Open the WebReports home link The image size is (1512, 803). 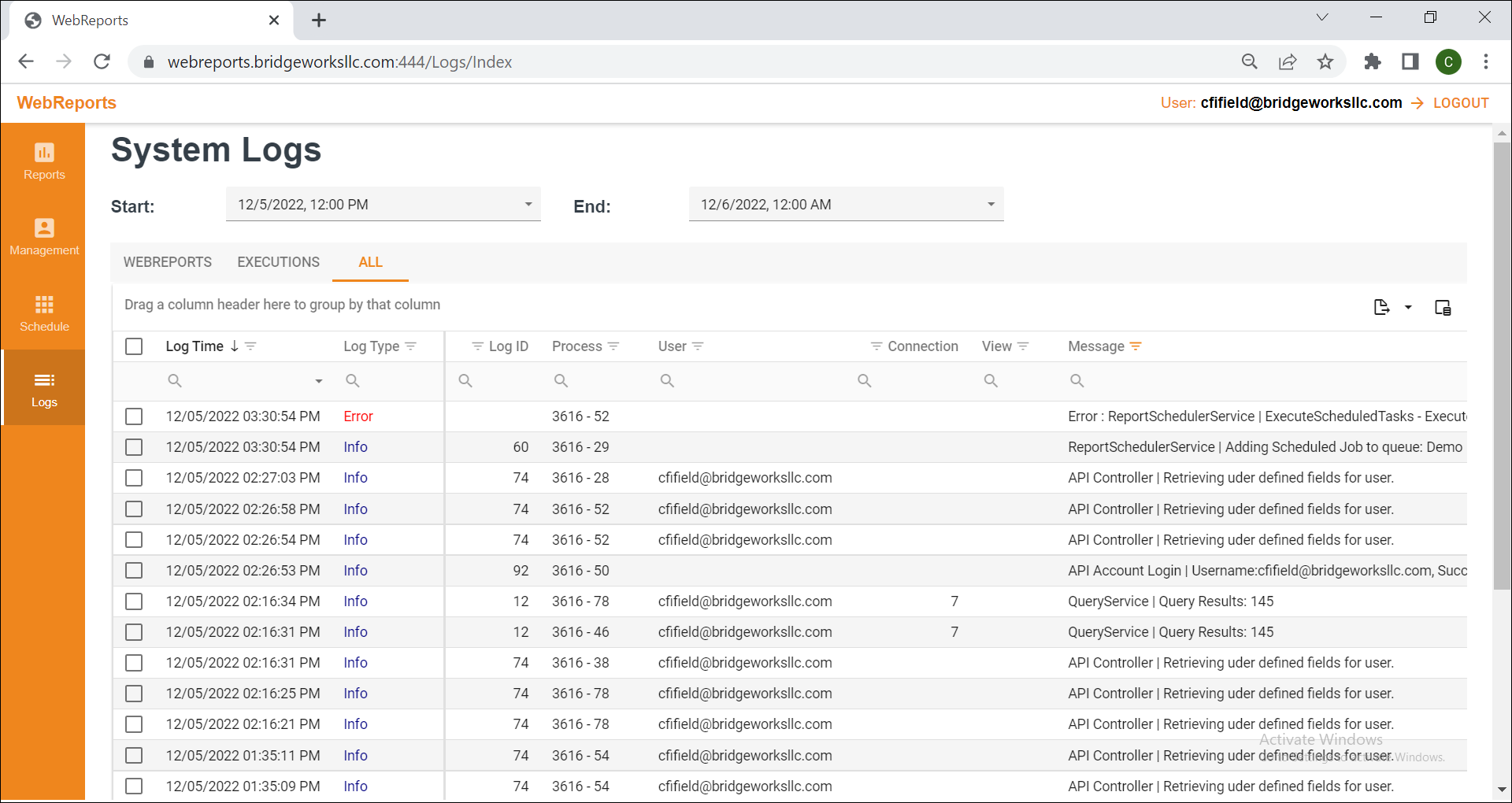(x=65, y=102)
